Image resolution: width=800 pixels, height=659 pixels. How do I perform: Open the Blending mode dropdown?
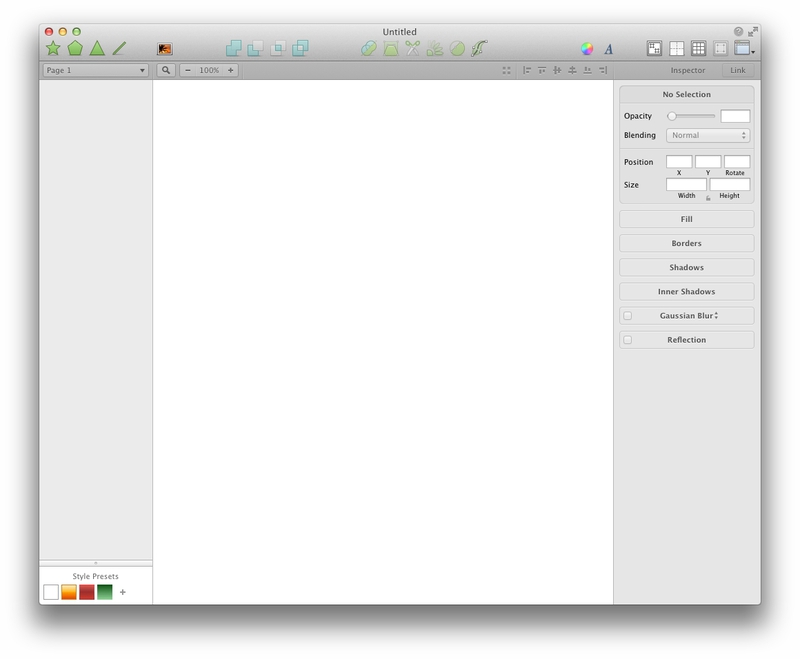pos(707,135)
